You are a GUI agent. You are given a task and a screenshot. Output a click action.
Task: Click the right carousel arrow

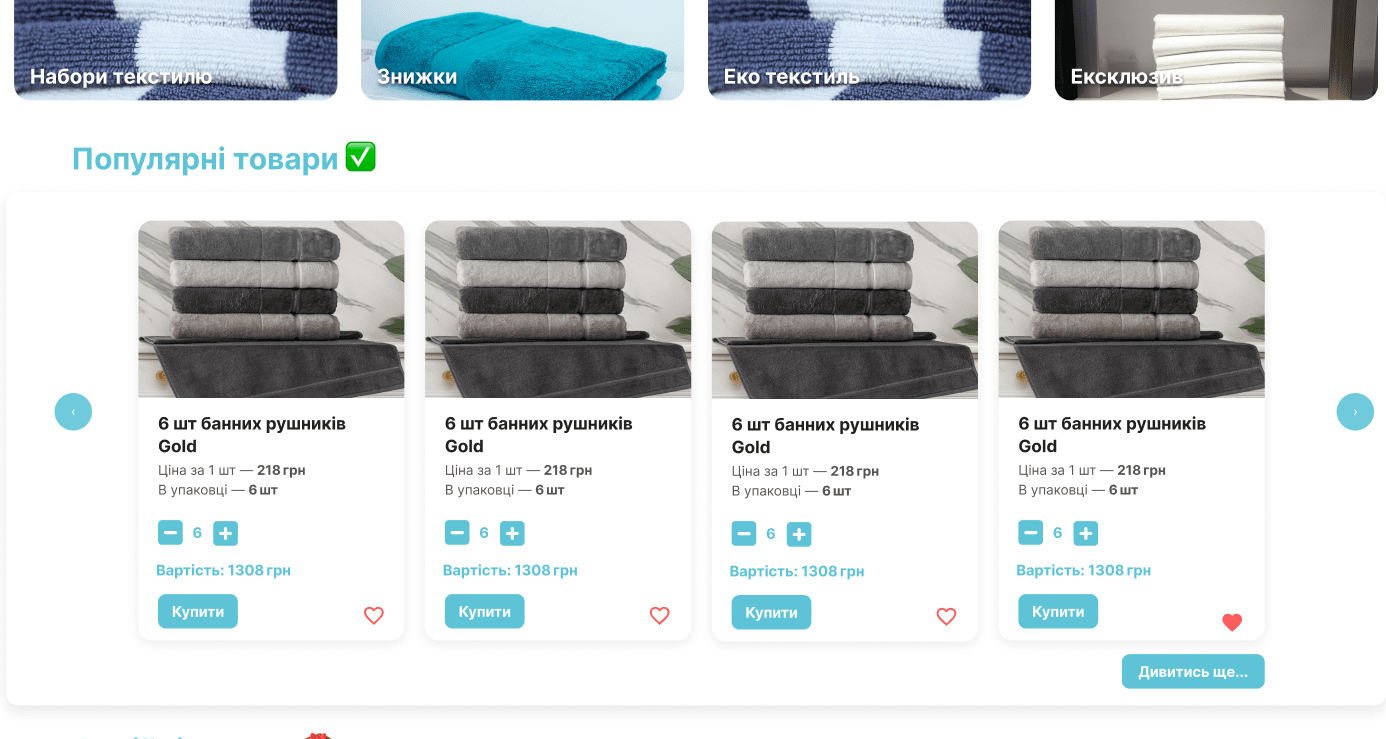click(1355, 411)
